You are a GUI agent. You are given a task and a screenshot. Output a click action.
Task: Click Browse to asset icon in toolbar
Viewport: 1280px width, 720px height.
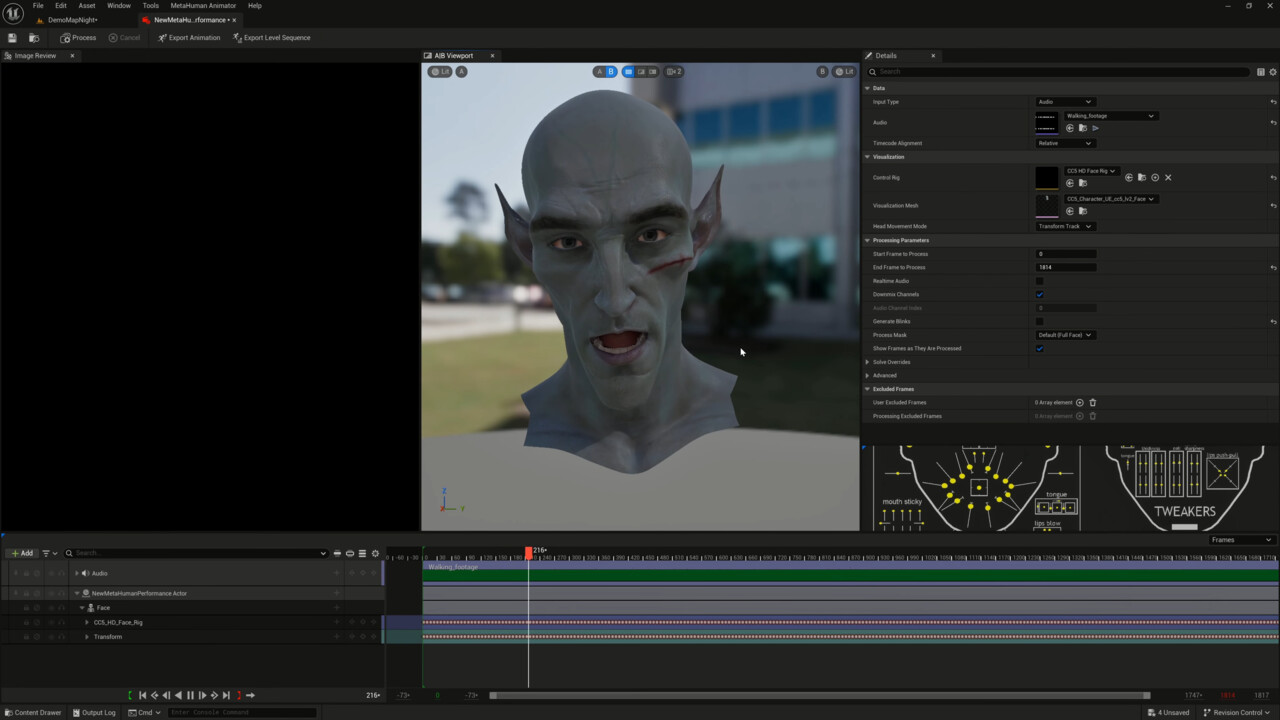pyautogui.click(x=33, y=38)
